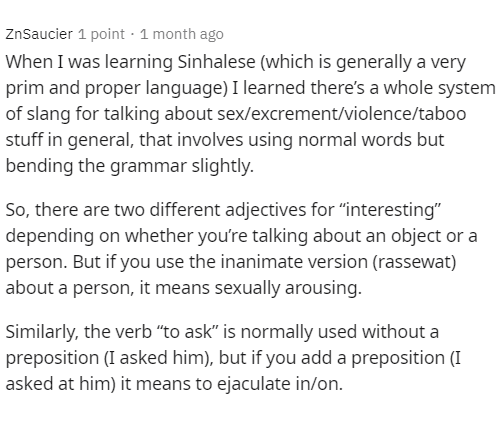Image resolution: width=497 pixels, height=422 pixels.
Task: Click the phrase "(I asked him)"
Action: point(158,358)
